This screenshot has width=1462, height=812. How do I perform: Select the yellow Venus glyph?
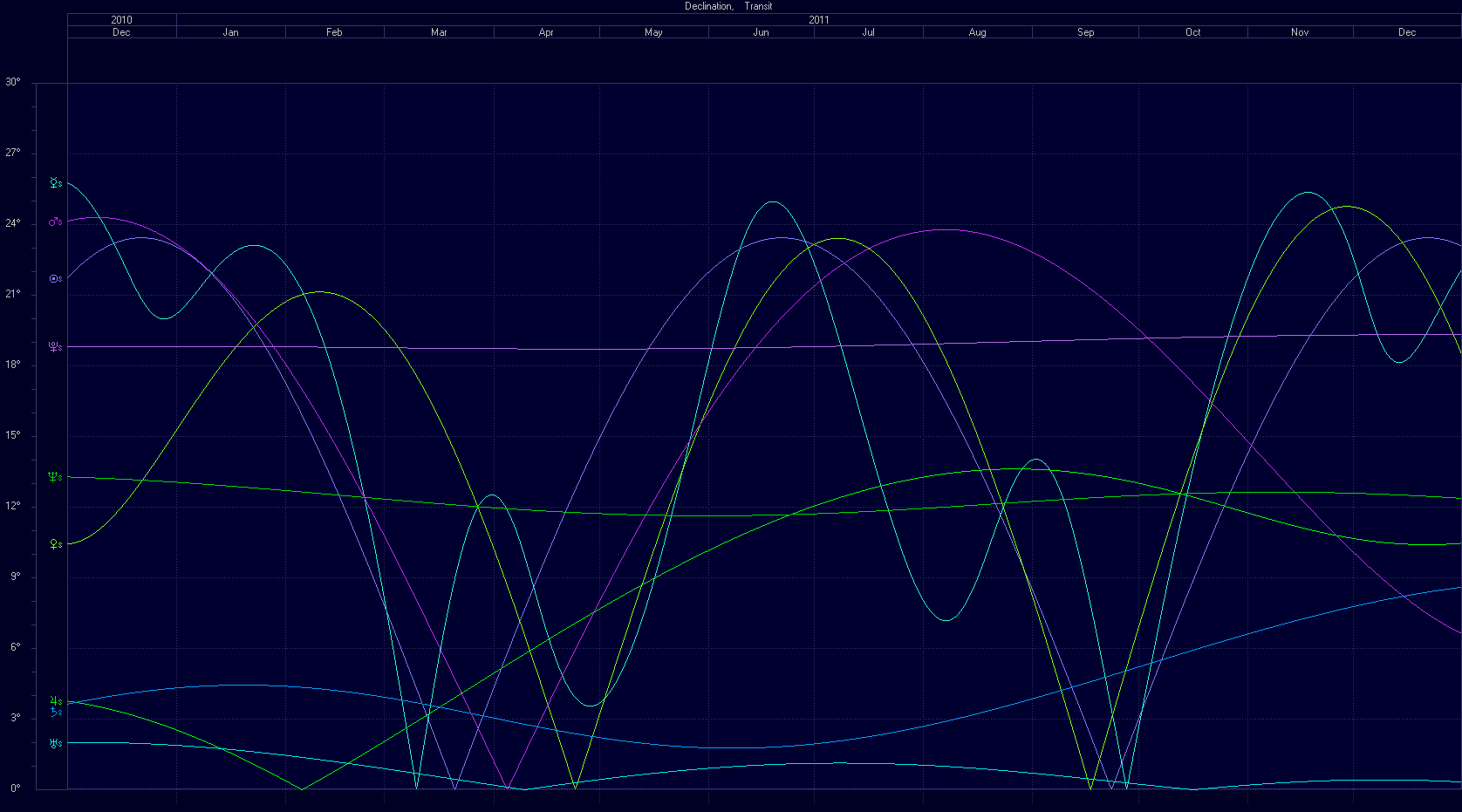[54, 543]
